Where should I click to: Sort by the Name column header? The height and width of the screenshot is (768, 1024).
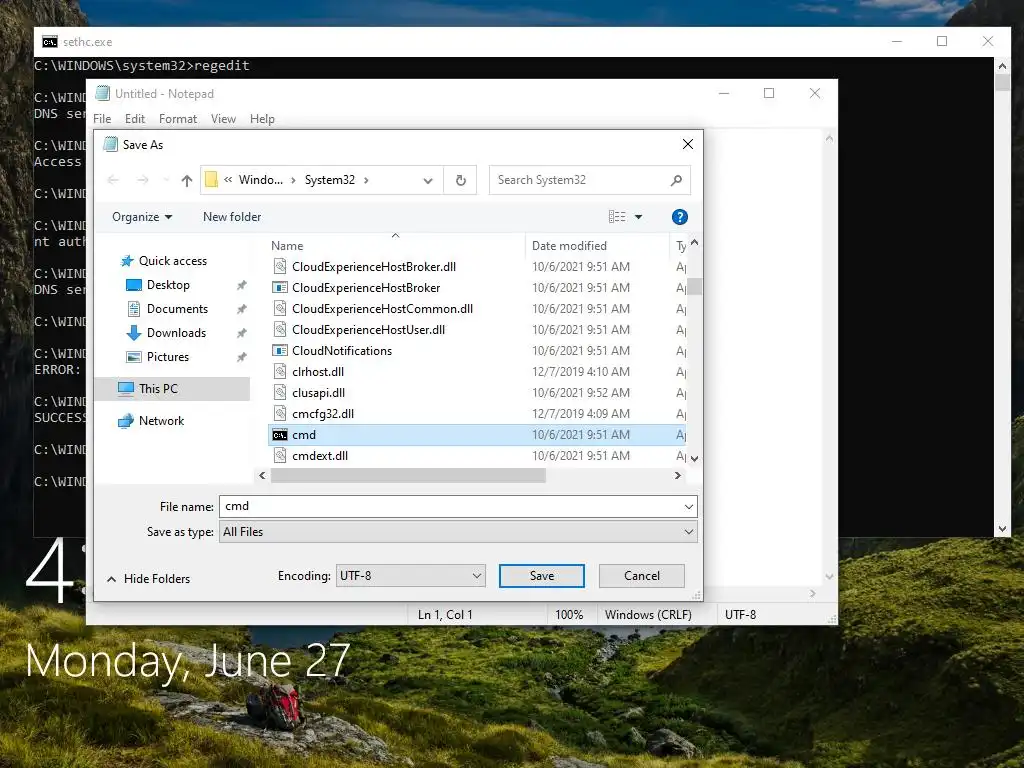396,246
